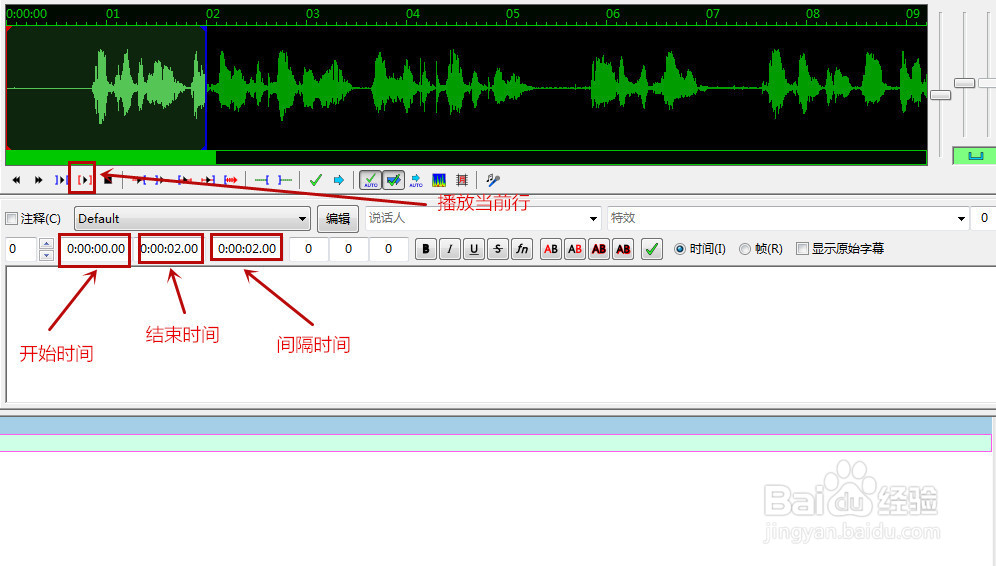Click the audio horizontal scrollbar

coord(466,158)
